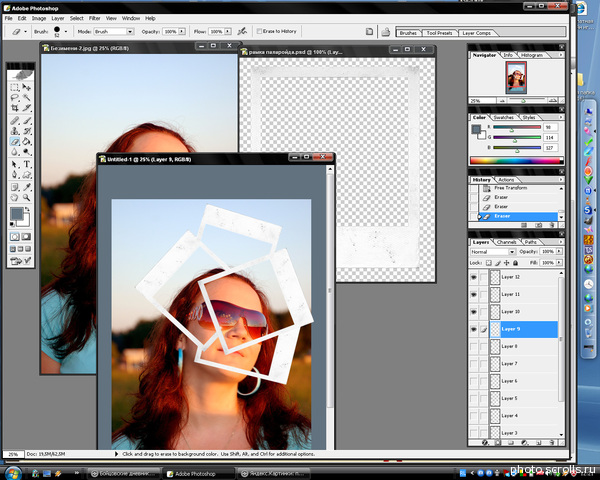600x480 pixels.
Task: Open the Filter menu
Action: [x=95, y=18]
